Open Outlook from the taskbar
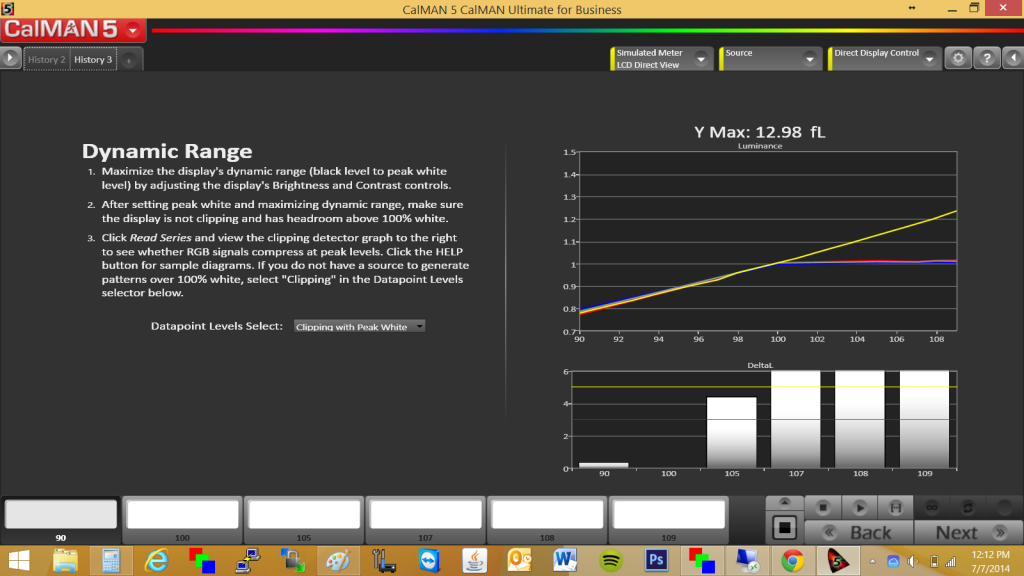 point(520,561)
